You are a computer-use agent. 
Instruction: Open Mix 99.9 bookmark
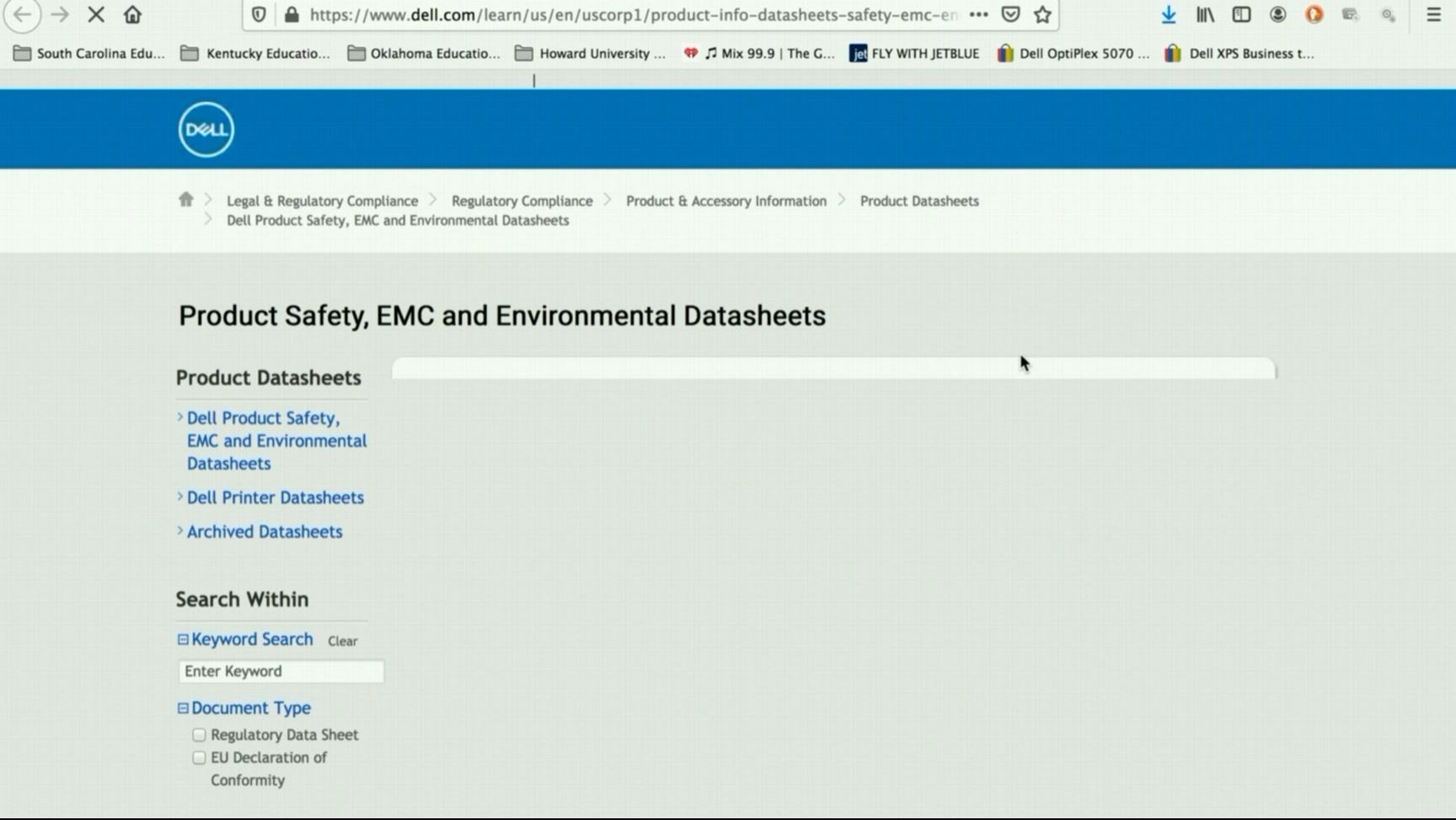pyautogui.click(x=759, y=53)
